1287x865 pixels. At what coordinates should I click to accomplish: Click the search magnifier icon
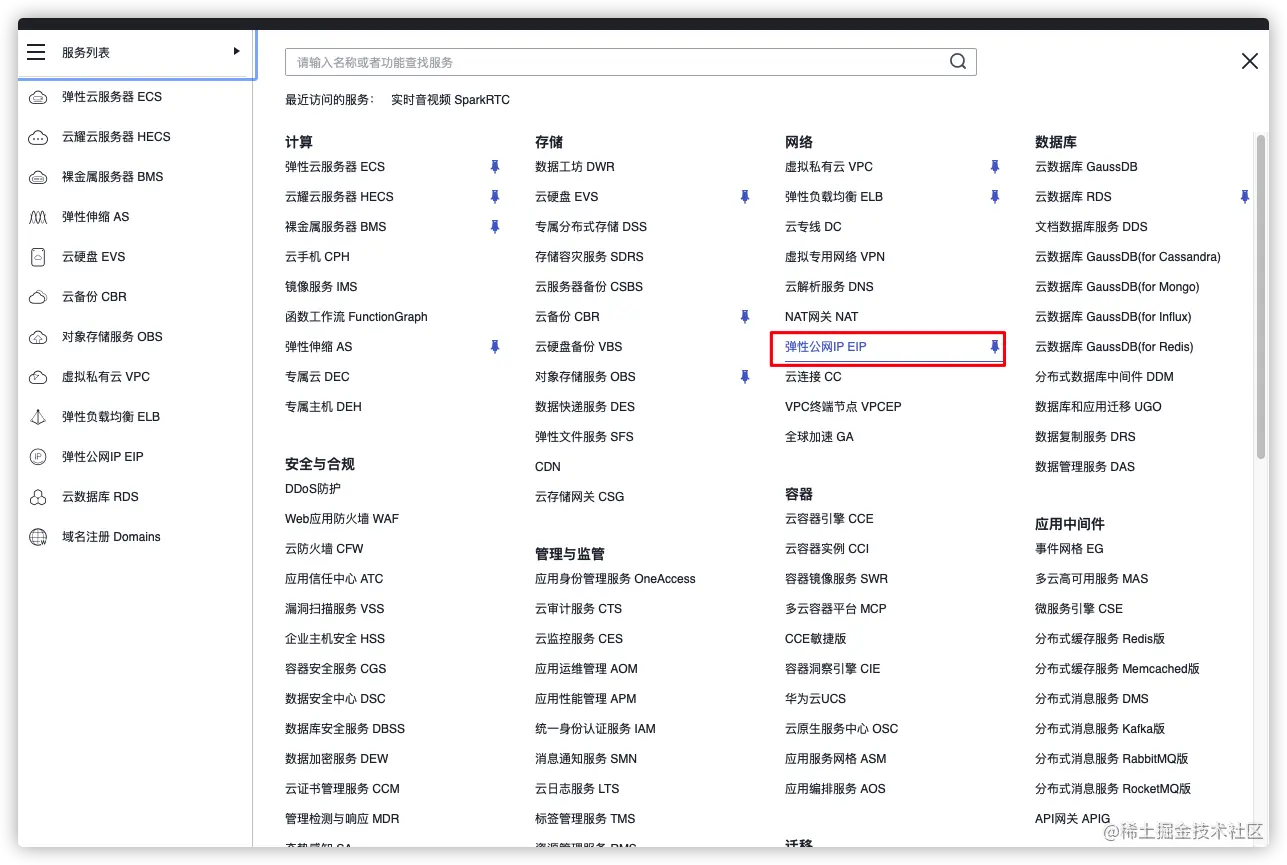958,62
